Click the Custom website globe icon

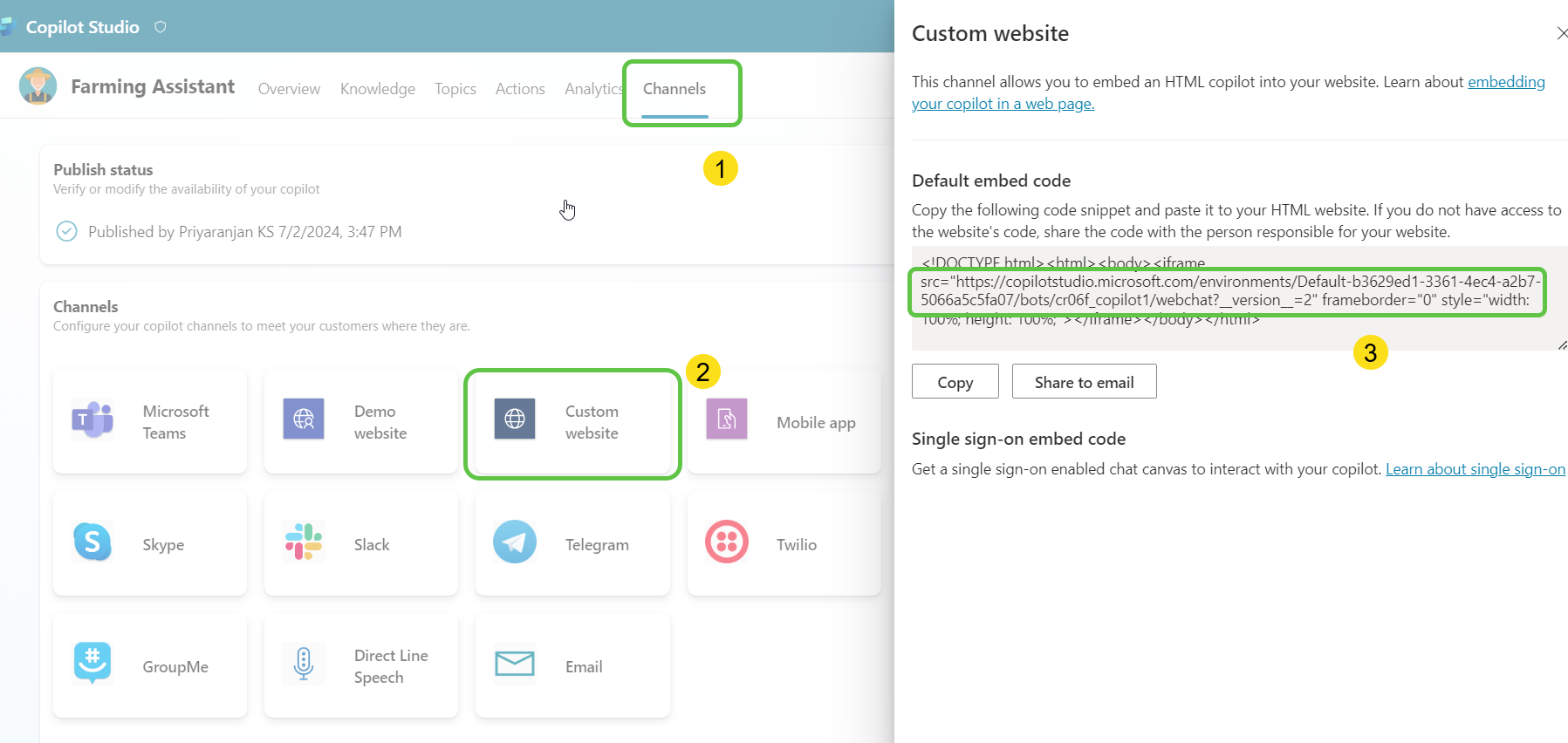515,419
